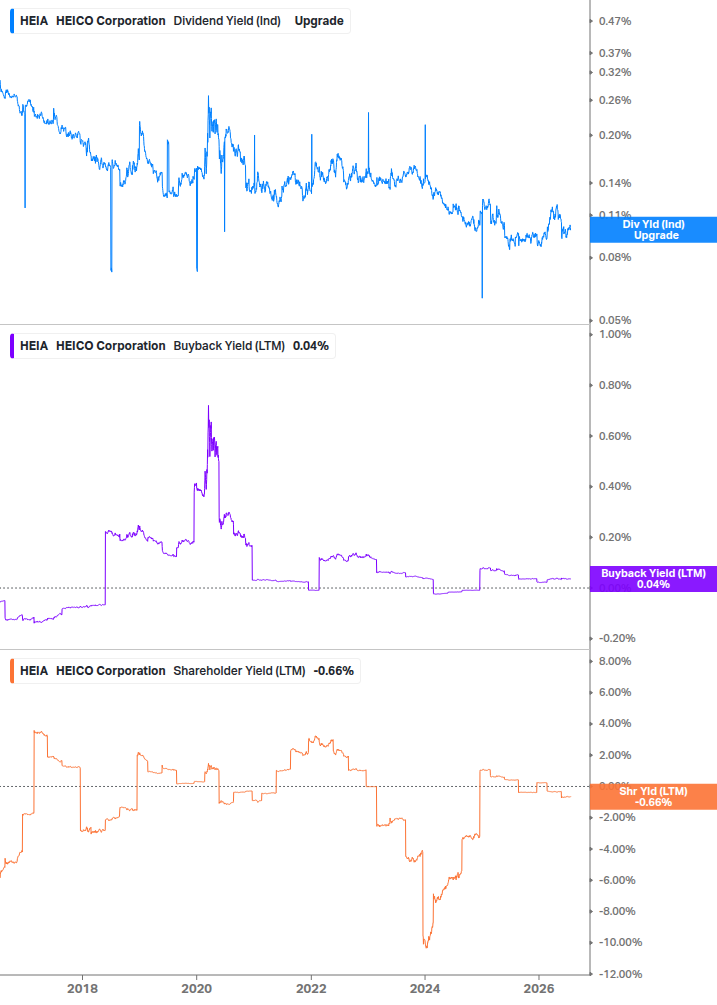Click the Buyback Yield (LTM) metric label
717x1005 pixels.
(x=229, y=346)
